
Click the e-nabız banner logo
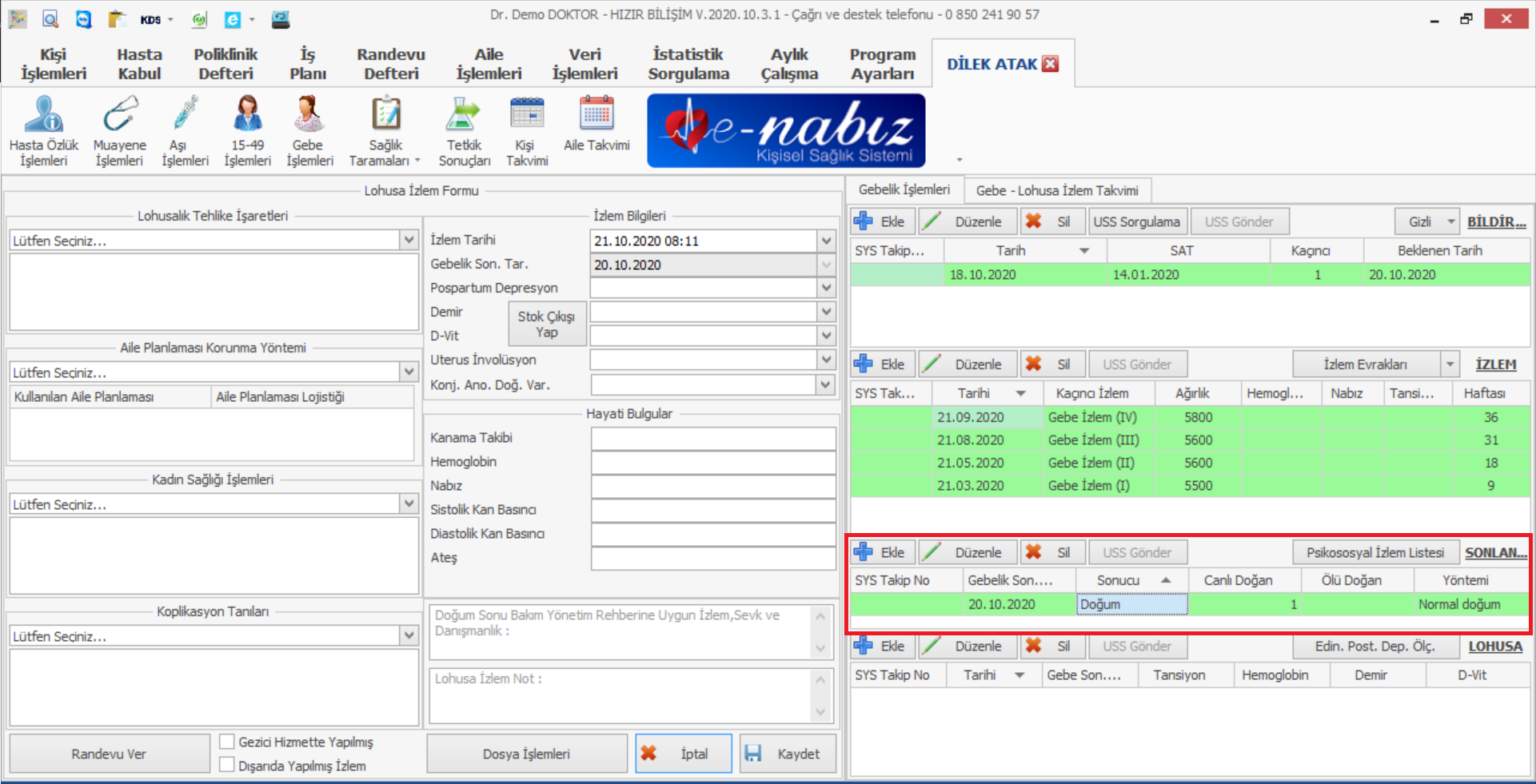[x=786, y=131]
